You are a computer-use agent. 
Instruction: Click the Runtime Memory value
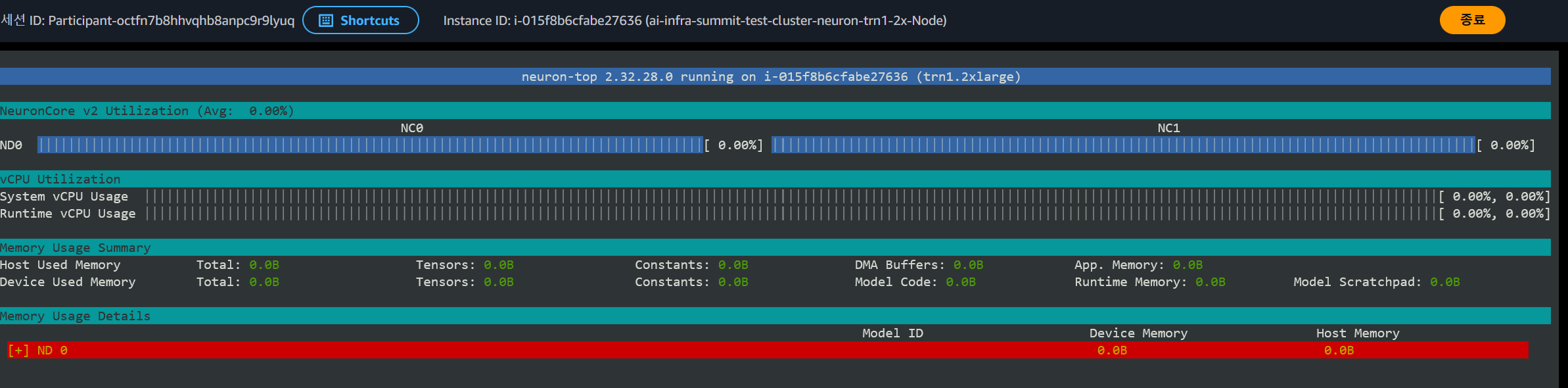1211,282
